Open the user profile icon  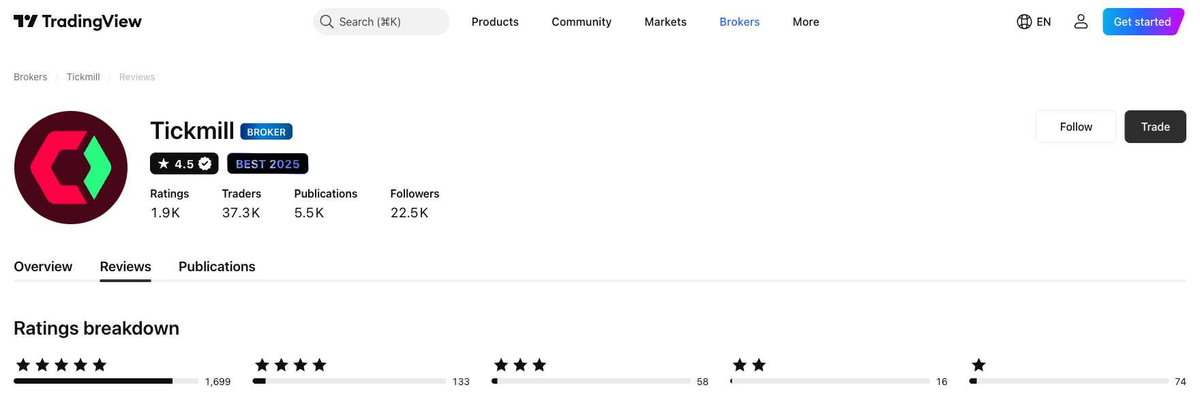point(1080,22)
